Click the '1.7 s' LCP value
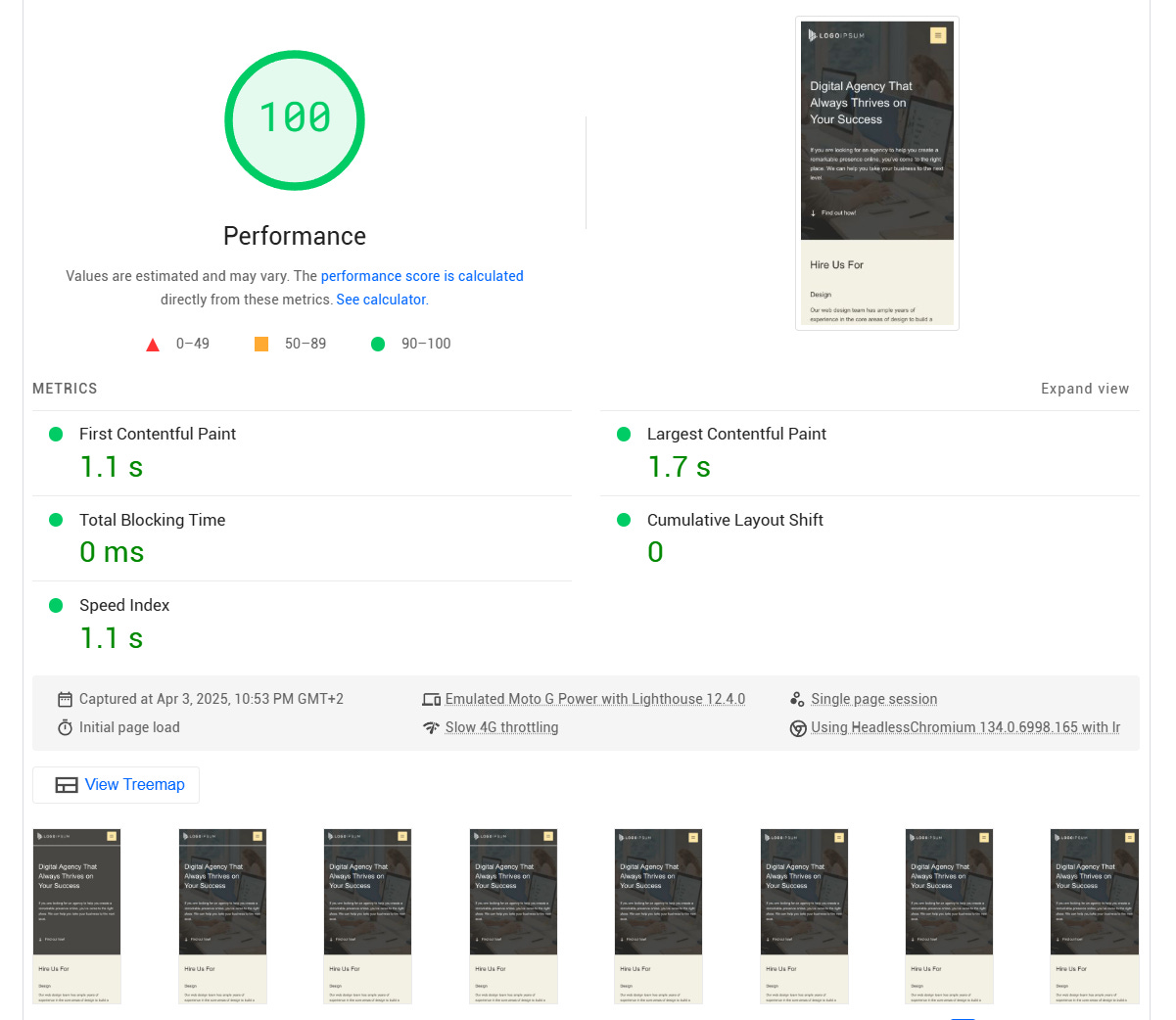Image resolution: width=1176 pixels, height=1020 pixels. [679, 467]
